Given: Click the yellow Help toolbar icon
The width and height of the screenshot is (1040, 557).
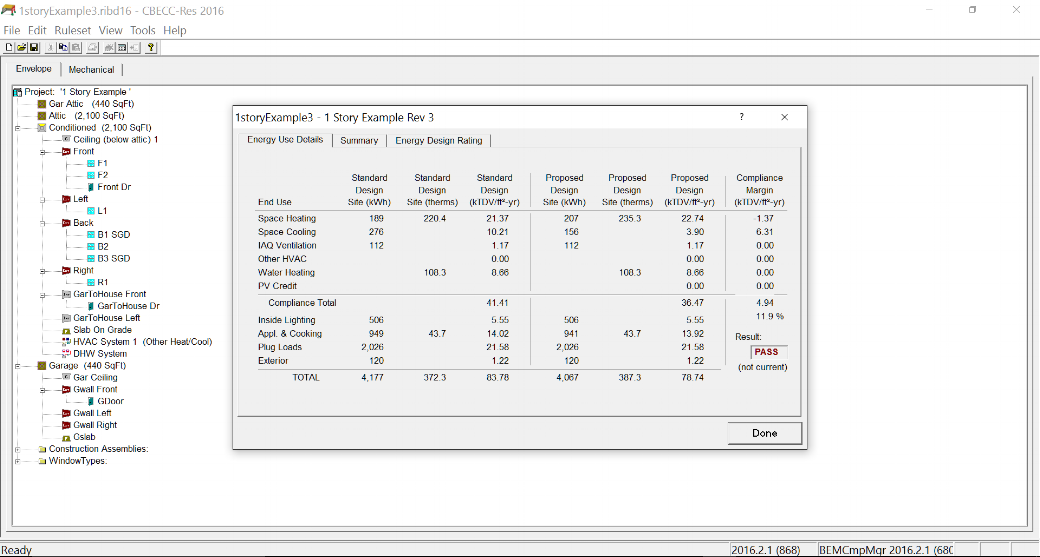Looking at the screenshot, I should pos(151,47).
